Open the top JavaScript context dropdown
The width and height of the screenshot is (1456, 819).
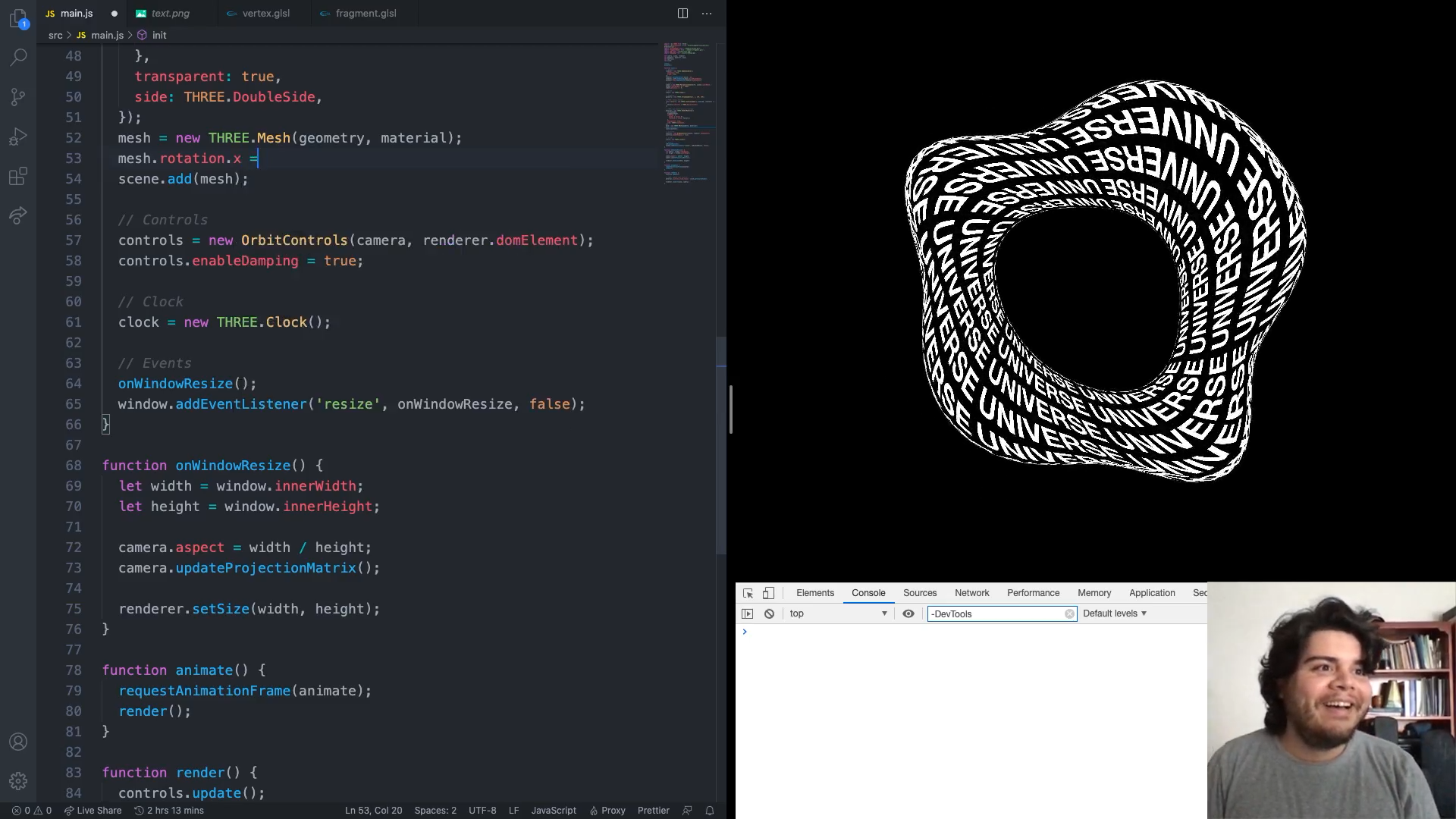point(838,613)
